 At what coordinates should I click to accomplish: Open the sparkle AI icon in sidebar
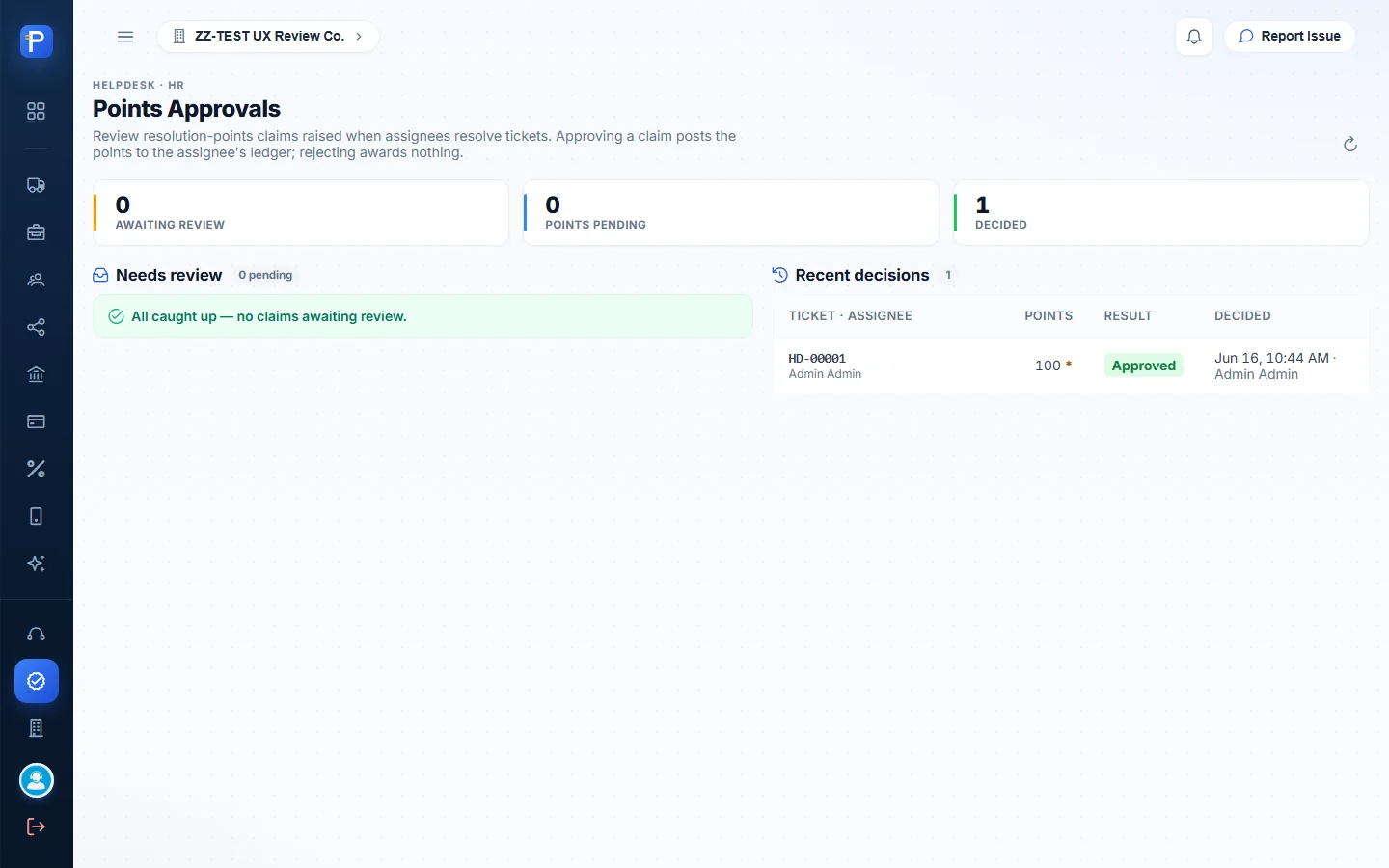pyautogui.click(x=36, y=563)
